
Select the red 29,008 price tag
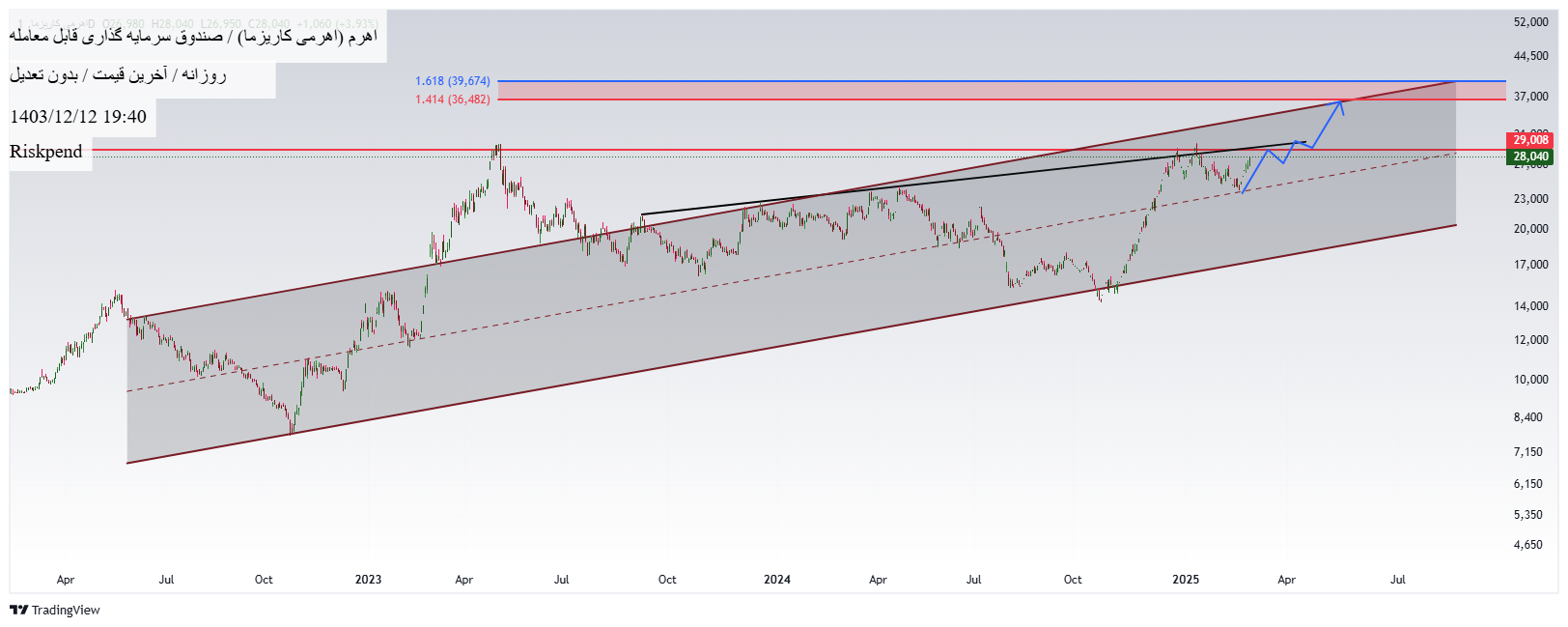[1530, 140]
